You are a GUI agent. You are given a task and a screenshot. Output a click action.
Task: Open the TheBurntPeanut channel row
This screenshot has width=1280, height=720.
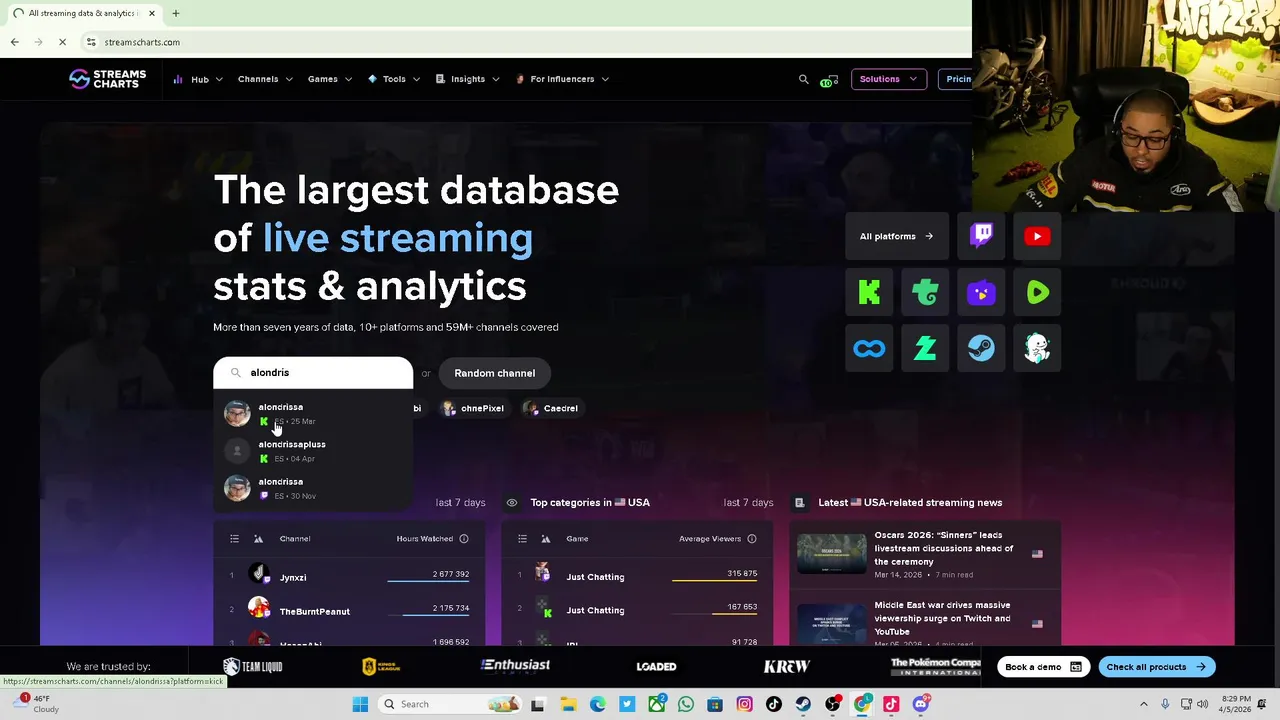pyautogui.click(x=349, y=610)
